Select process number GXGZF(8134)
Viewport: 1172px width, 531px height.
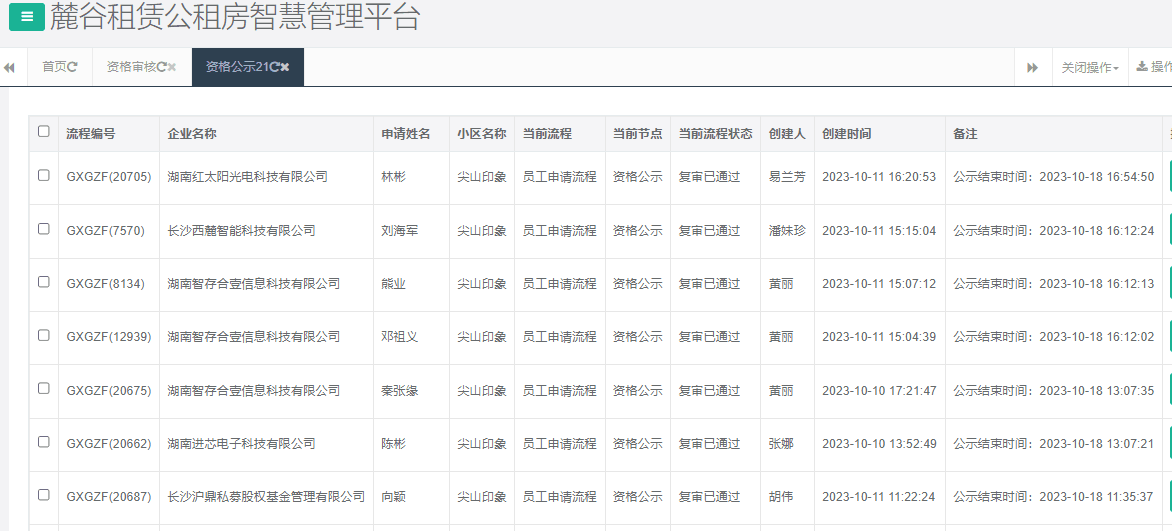[x=105, y=283]
